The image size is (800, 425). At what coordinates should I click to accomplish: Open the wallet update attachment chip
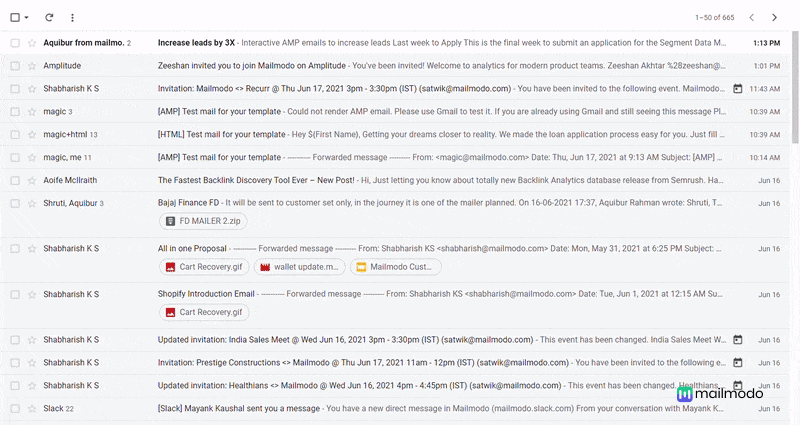(299, 267)
